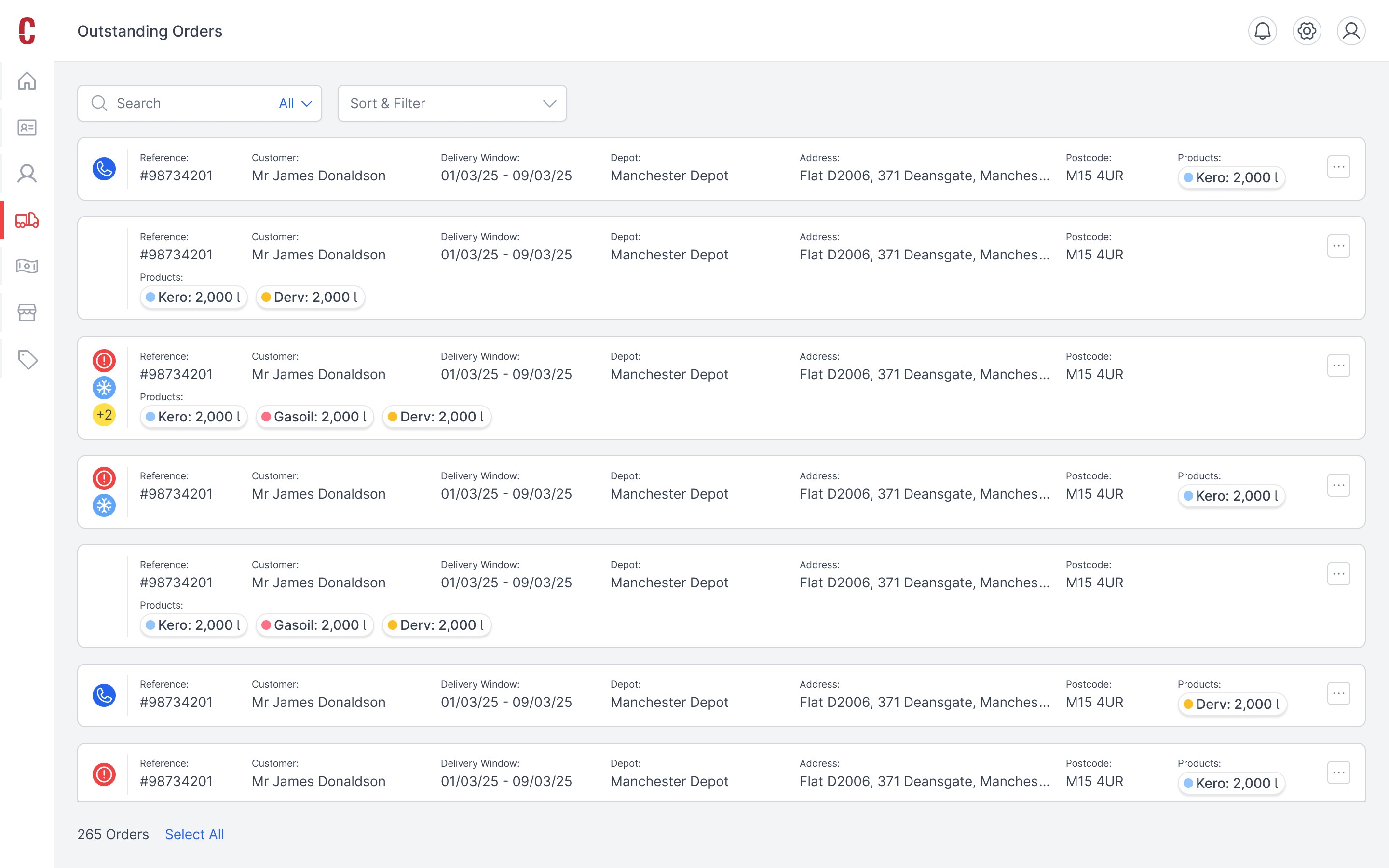Click phone icon on the Derv-only order
The image size is (1389, 868).
104,695
